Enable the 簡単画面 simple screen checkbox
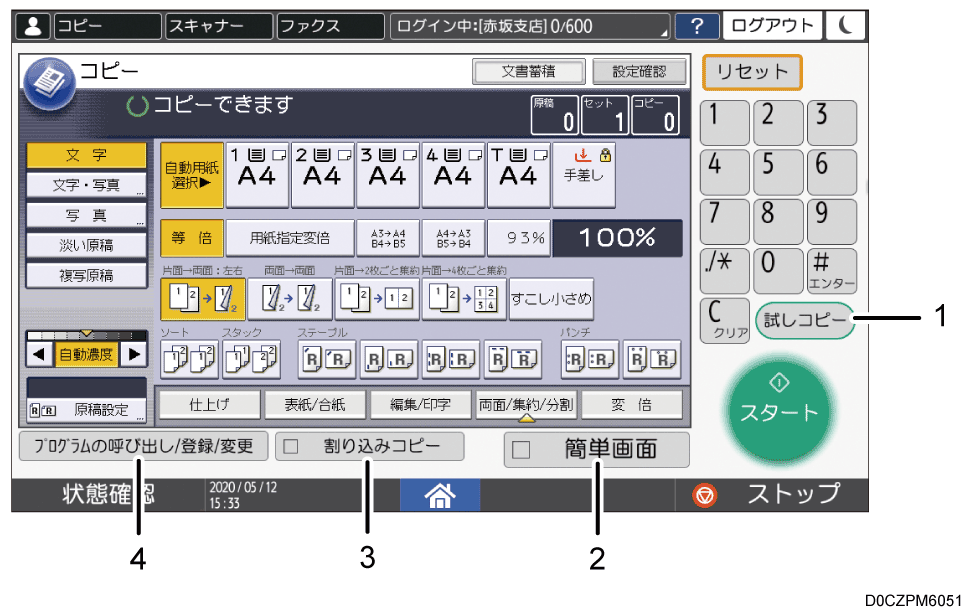The width and height of the screenshot is (966, 613). click(521, 450)
